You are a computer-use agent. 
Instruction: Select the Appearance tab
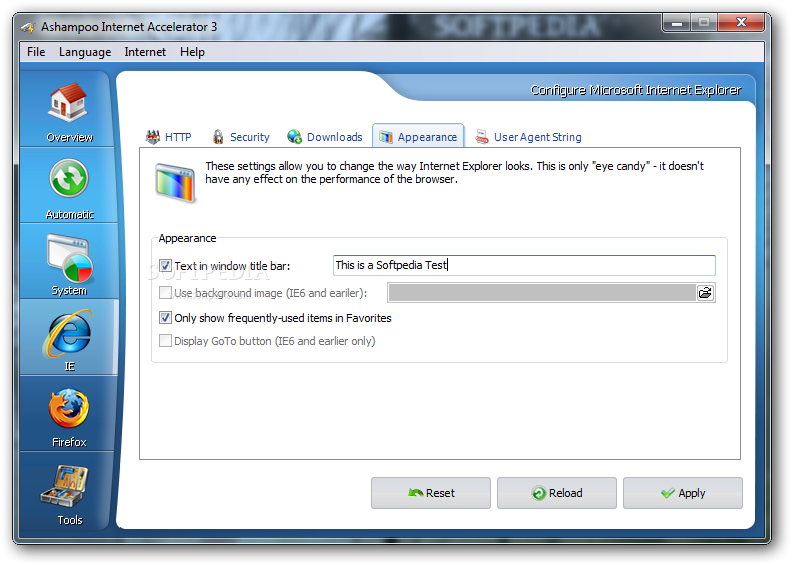[x=418, y=137]
